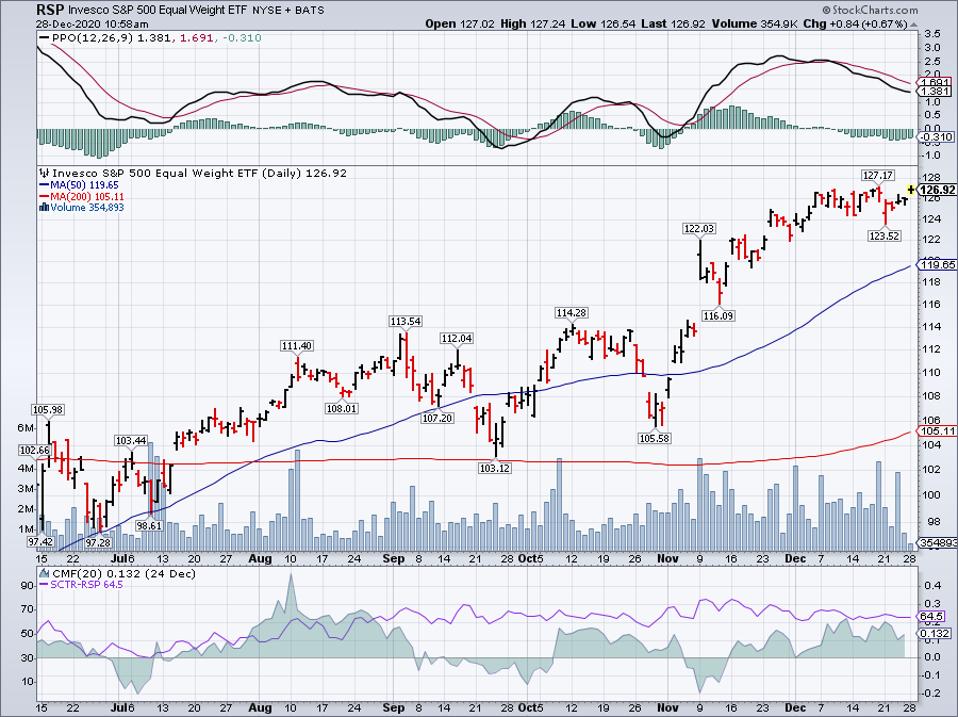958x717 pixels.
Task: Click the purple SCTR-RSP line swatch
Action: pyautogui.click(x=44, y=585)
